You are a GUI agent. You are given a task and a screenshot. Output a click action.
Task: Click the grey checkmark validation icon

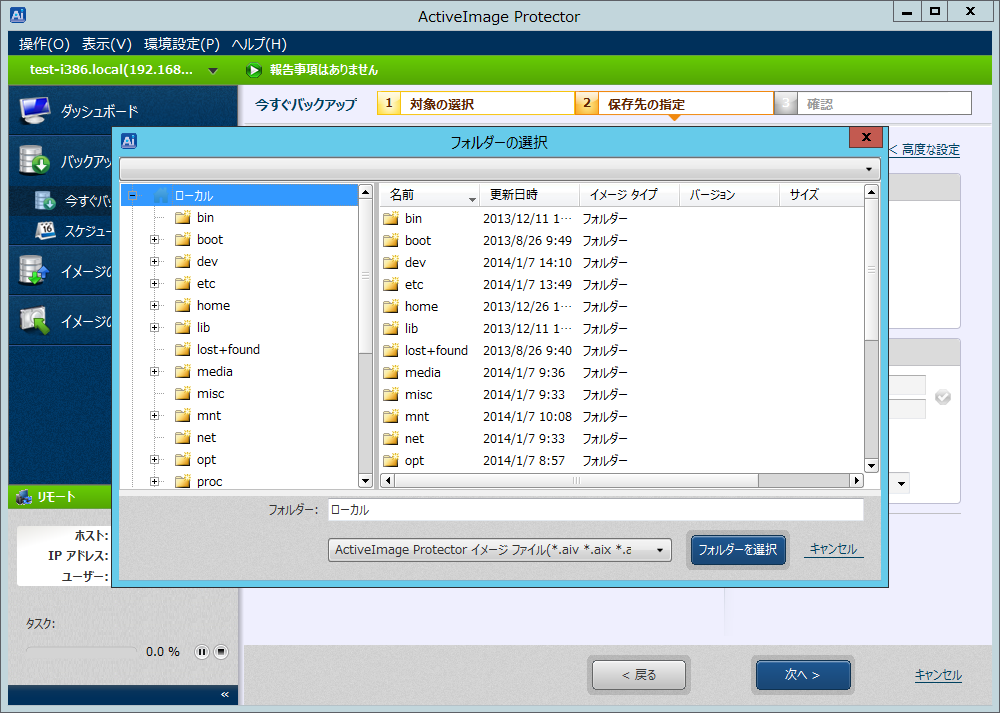point(943,397)
